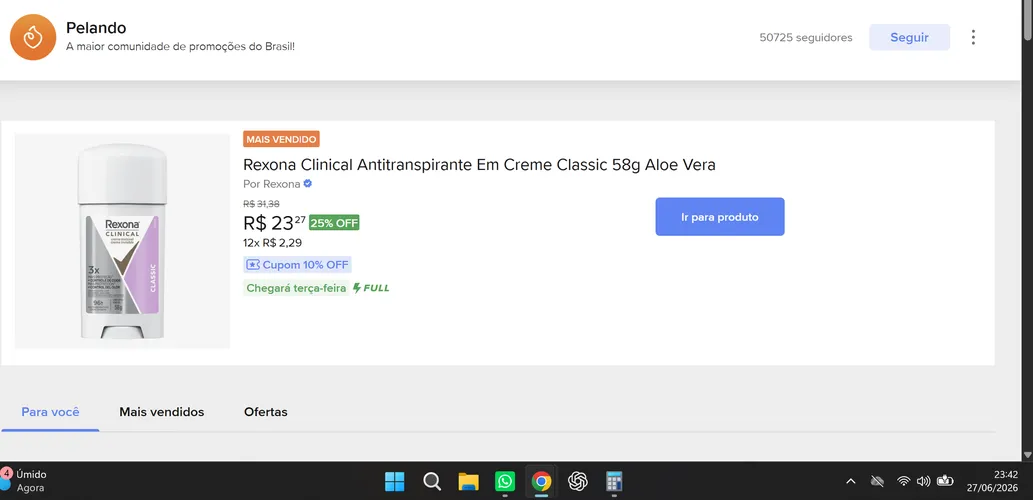Follow Pelando with the Seguir button

point(909,38)
